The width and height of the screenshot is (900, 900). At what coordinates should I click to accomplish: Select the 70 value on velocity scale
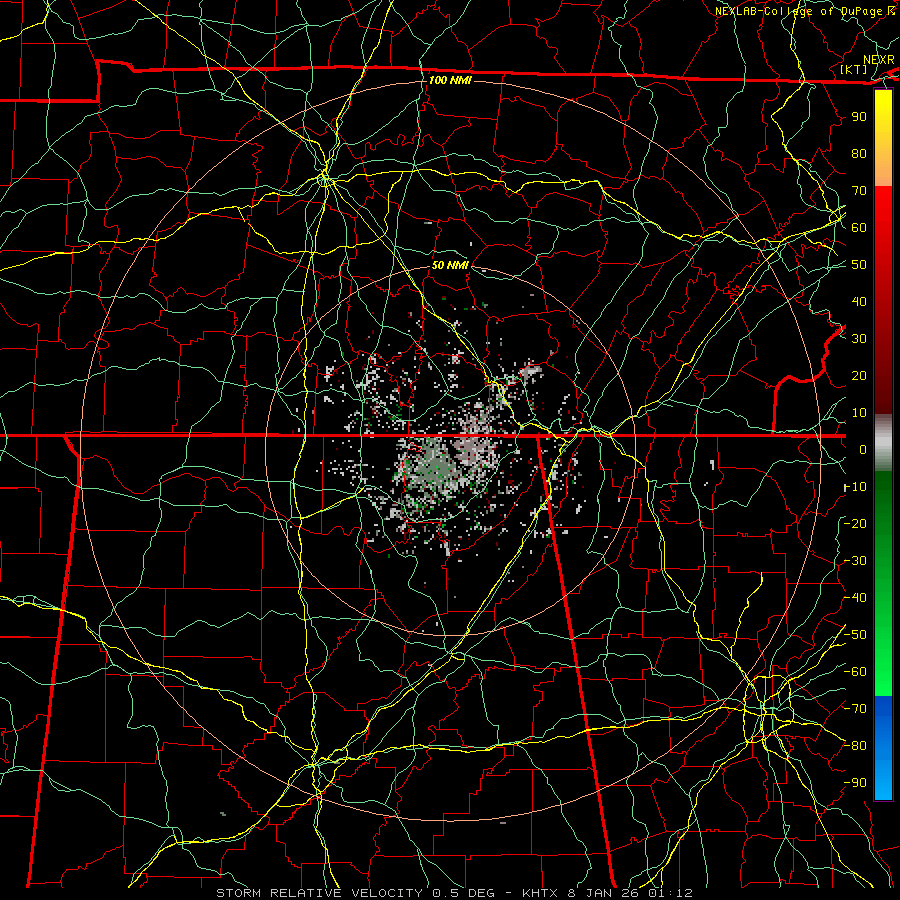point(859,191)
